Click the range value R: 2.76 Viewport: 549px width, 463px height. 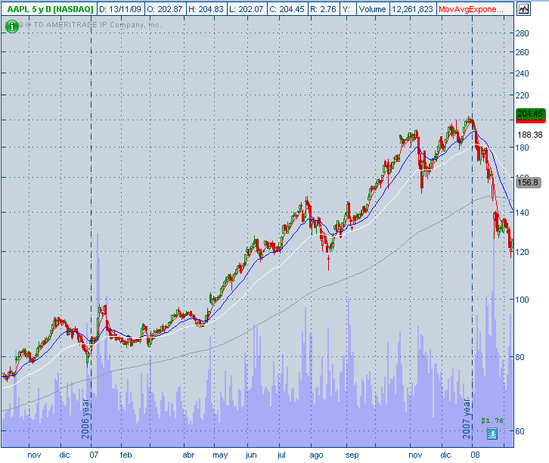pyautogui.click(x=323, y=9)
